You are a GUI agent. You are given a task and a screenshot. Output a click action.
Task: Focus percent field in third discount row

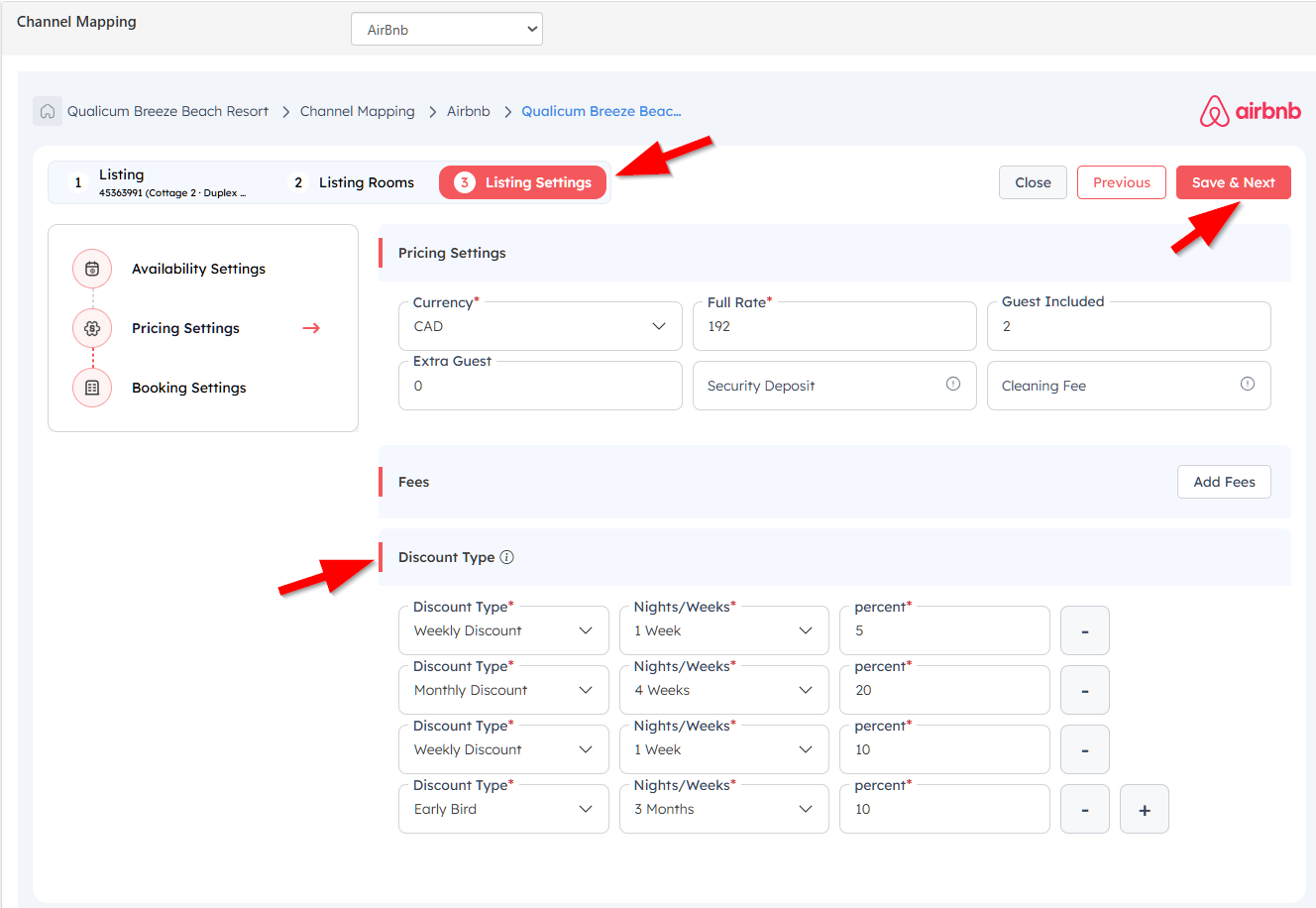pos(944,749)
